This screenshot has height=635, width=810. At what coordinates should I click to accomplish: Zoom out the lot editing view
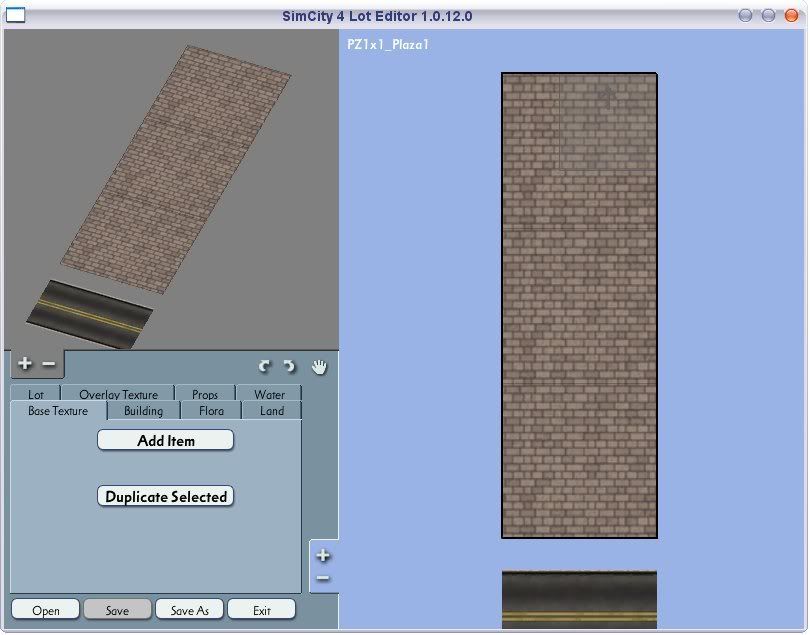[323, 578]
